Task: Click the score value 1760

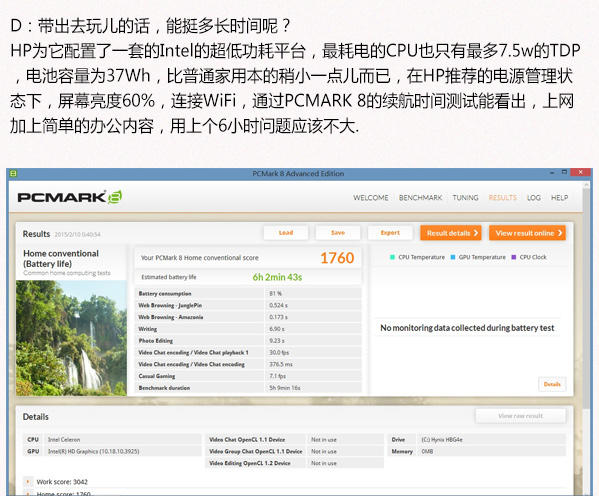Action: pos(337,258)
